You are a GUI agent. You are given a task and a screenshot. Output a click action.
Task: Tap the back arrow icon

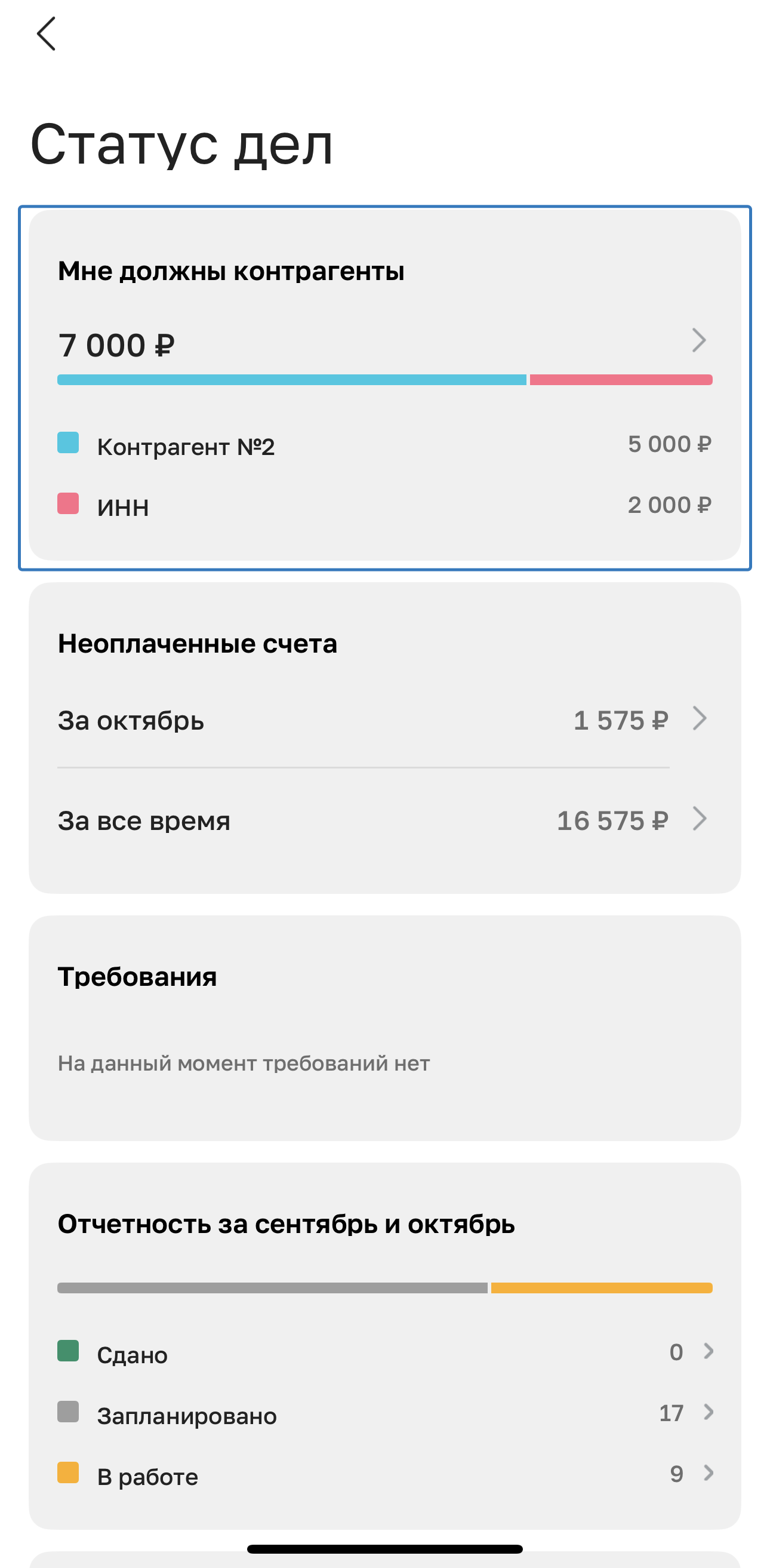point(47,34)
